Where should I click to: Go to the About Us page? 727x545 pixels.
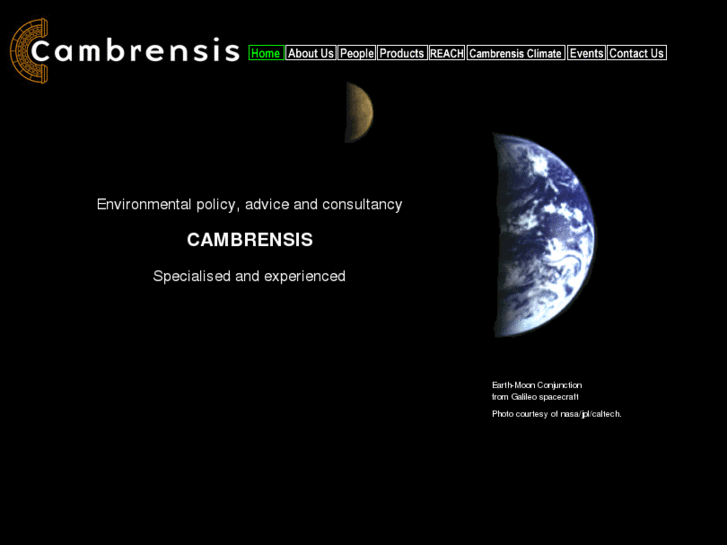click(x=311, y=53)
